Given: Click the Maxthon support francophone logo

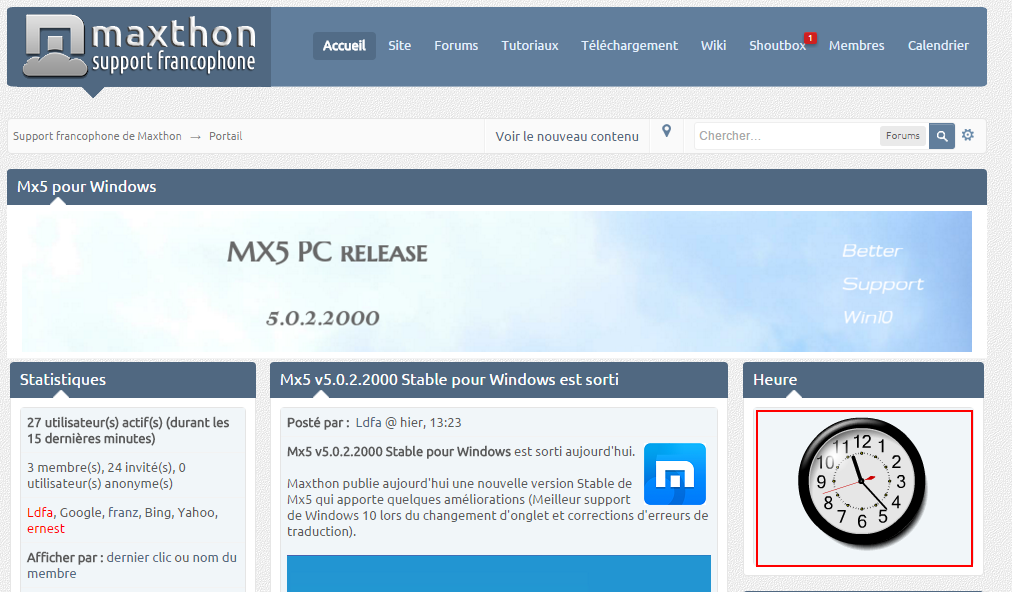Looking at the screenshot, I should [139, 46].
